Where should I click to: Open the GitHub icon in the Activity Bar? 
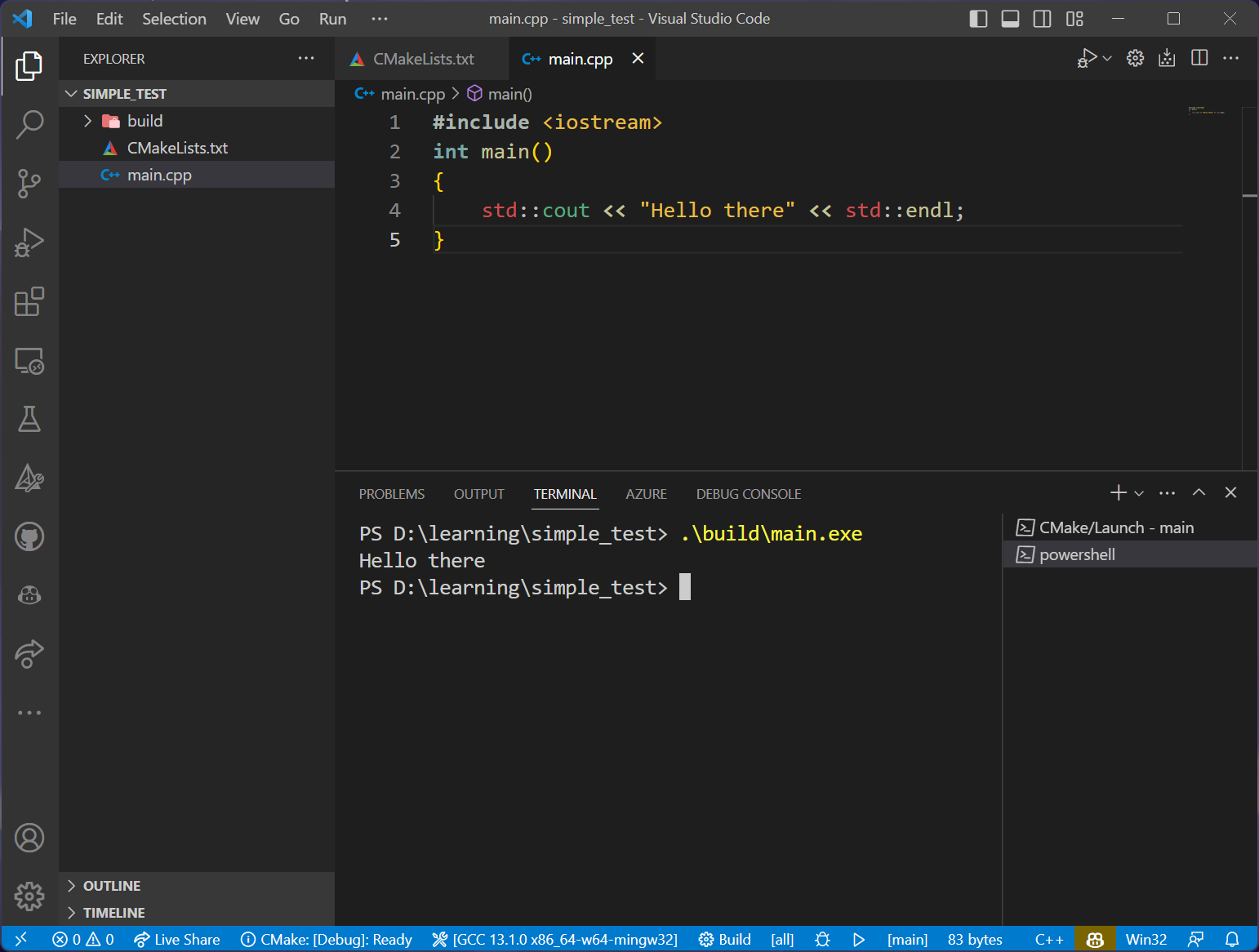coord(29,536)
